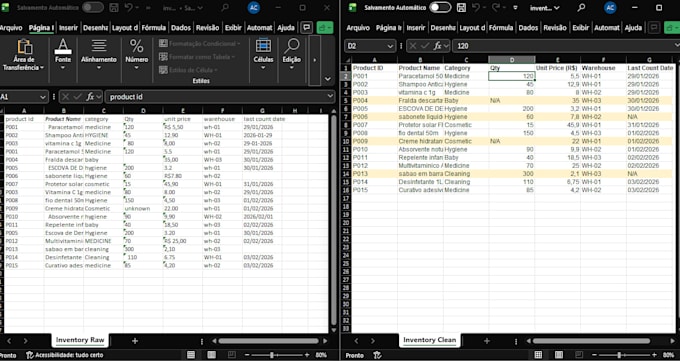Undo last action in left window
The width and height of the screenshot is (680, 361).
(x=128, y=7)
